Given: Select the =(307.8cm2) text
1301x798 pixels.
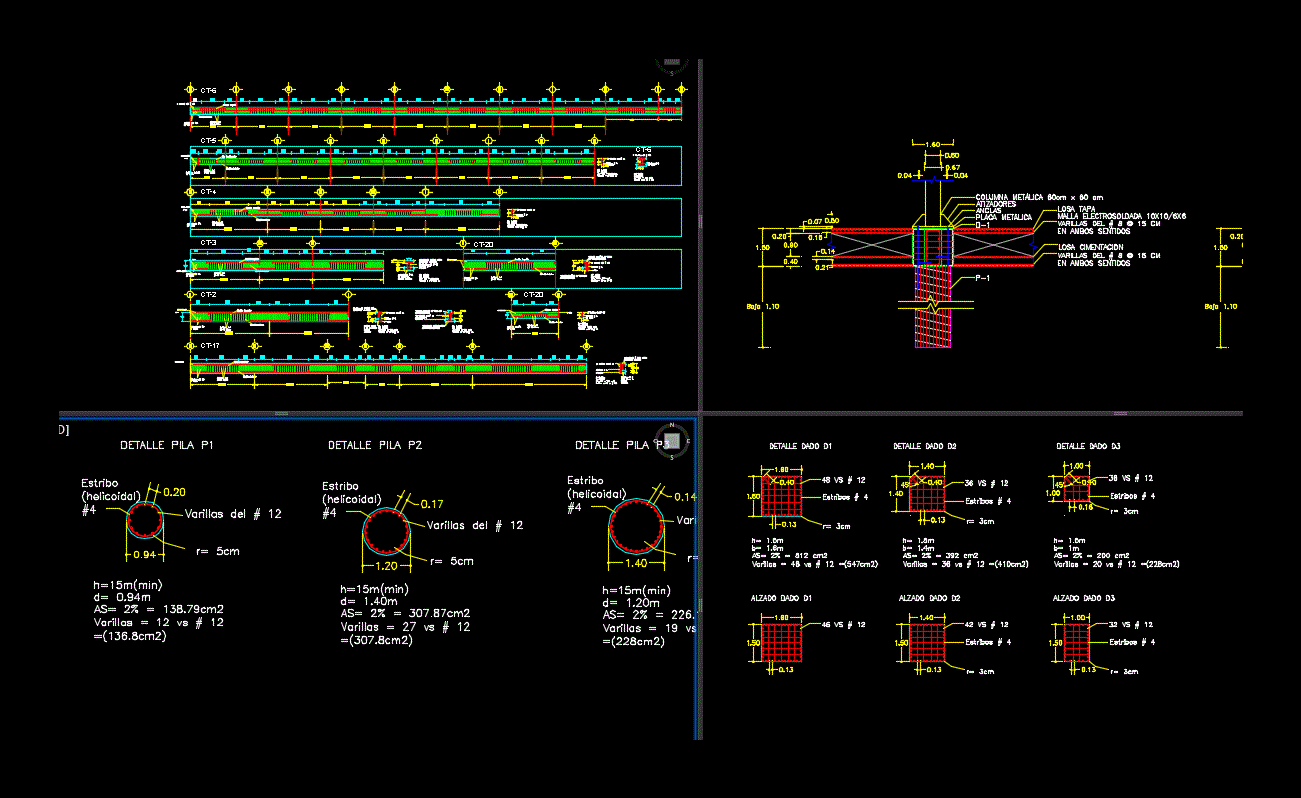Looking at the screenshot, I should click(x=377, y=640).
